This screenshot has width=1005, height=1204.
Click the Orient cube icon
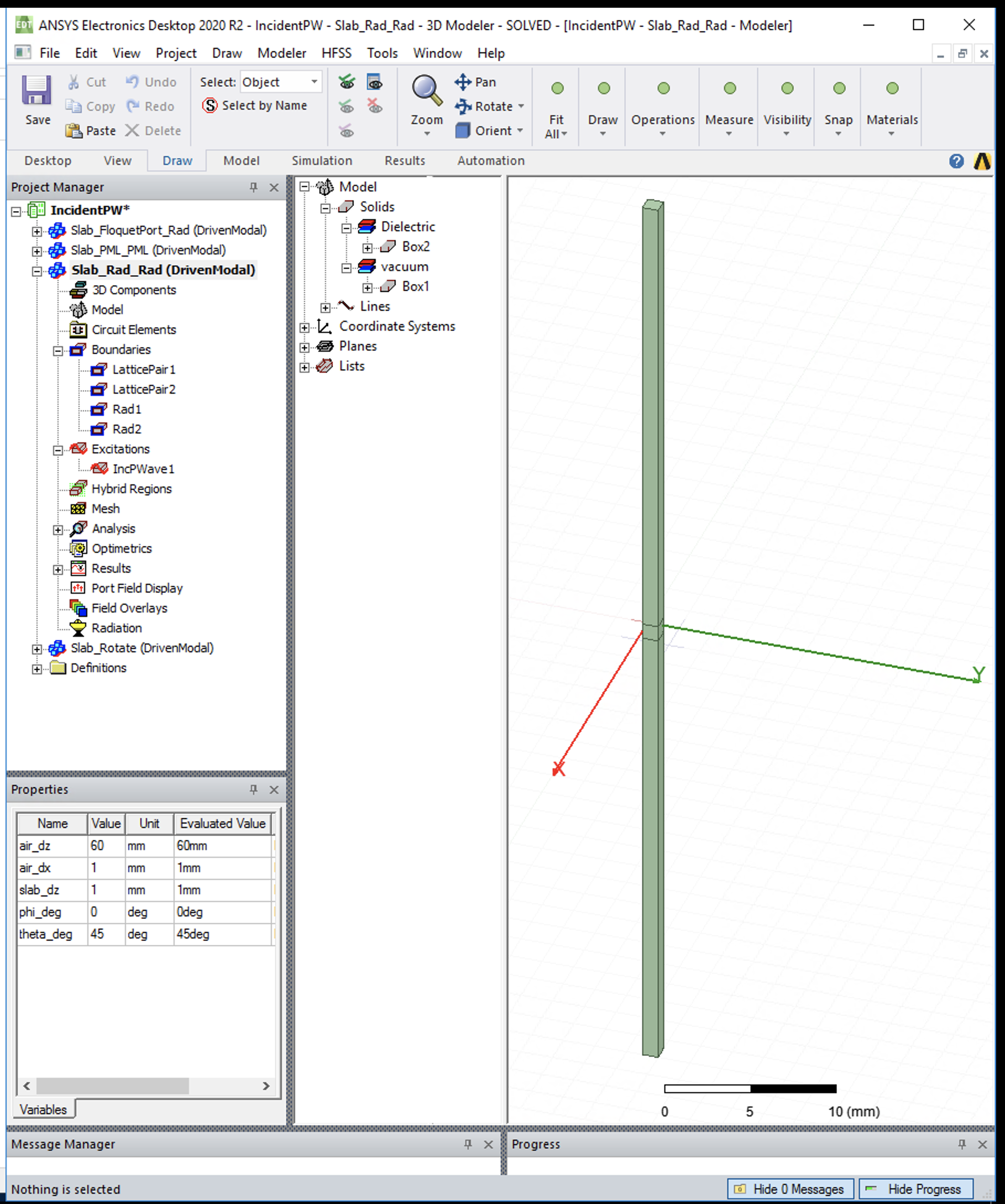point(463,130)
